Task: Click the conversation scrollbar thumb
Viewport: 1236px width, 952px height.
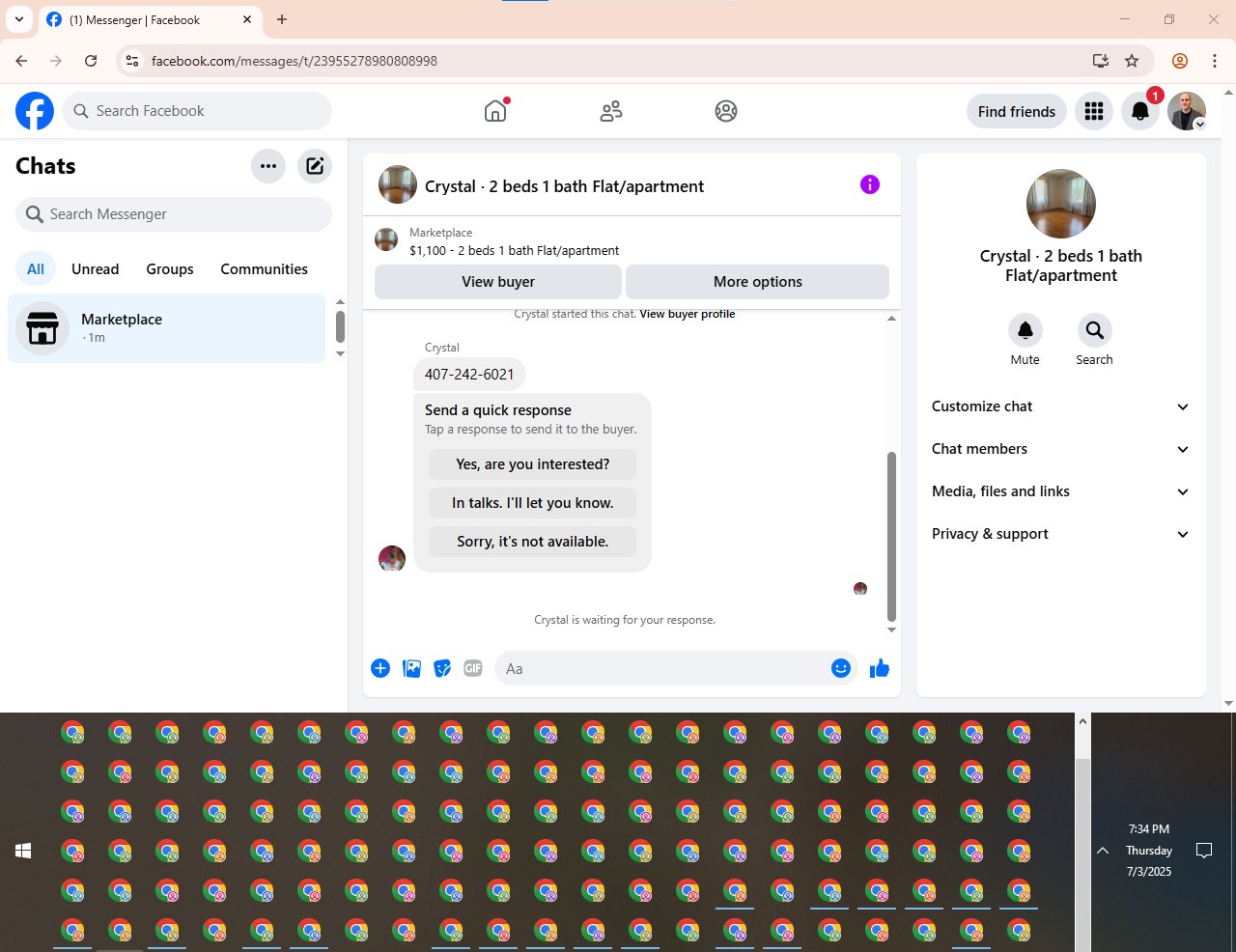Action: pyautogui.click(x=891, y=536)
